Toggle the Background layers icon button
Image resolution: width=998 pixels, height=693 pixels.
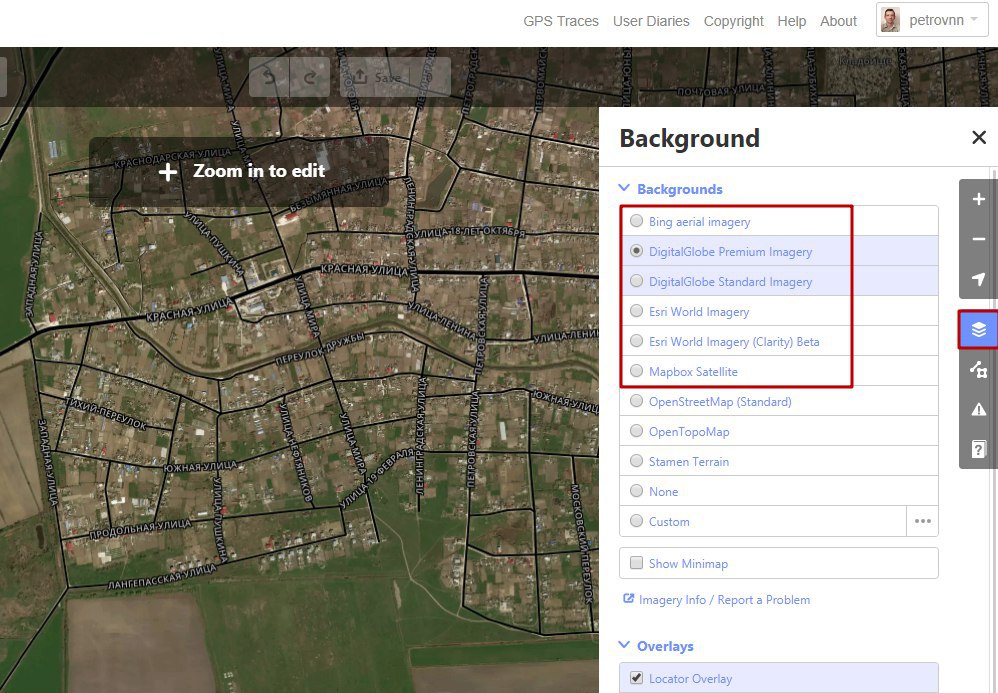978,329
